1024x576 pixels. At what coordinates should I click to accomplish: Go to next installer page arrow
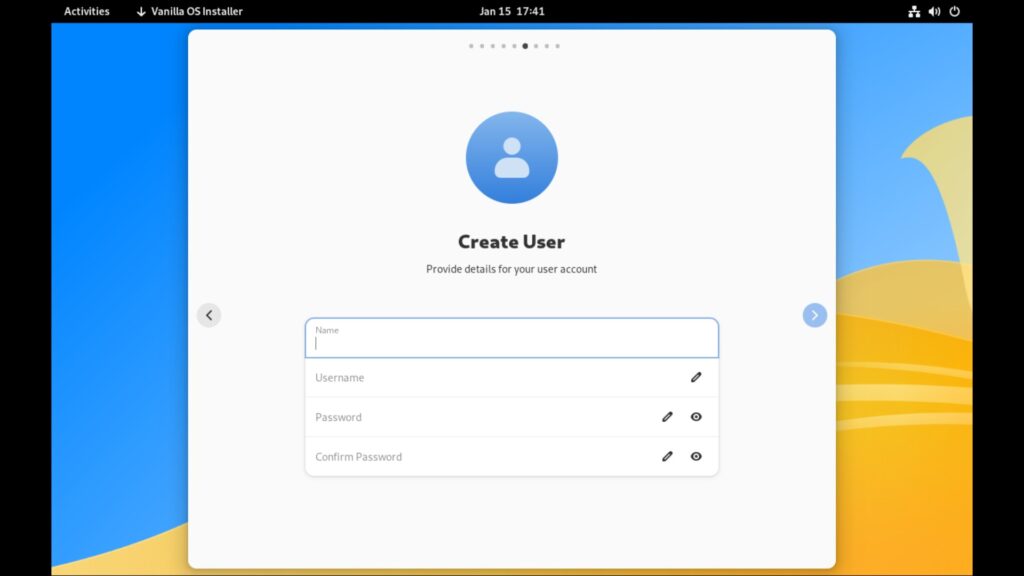click(814, 315)
